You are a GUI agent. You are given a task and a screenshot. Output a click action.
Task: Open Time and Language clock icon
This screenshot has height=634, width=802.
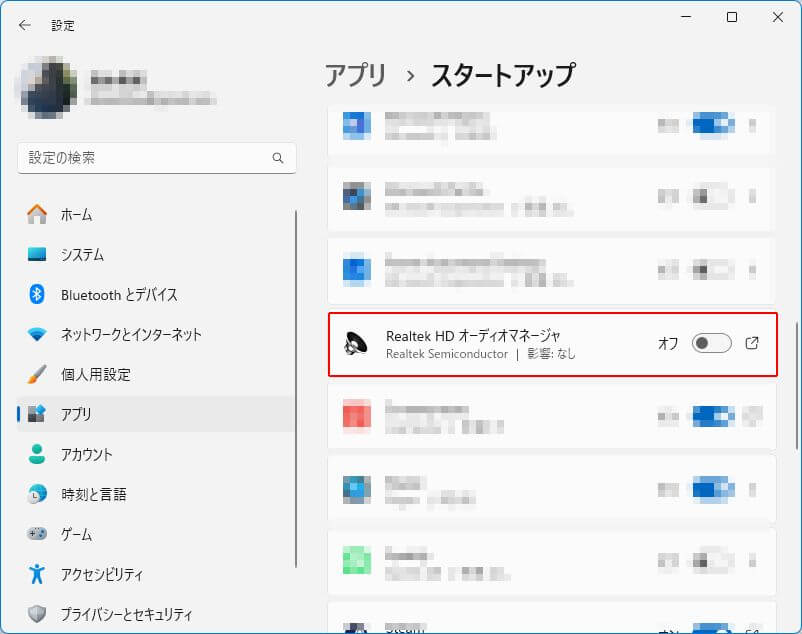[x=37, y=494]
